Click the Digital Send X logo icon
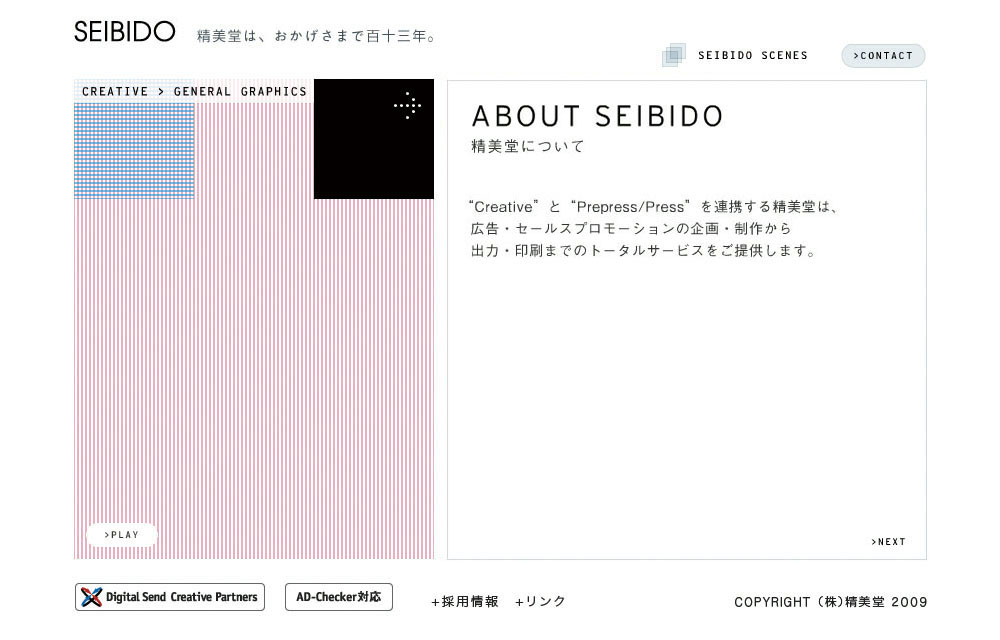Image resolution: width=1000 pixels, height=640 pixels. tap(91, 597)
